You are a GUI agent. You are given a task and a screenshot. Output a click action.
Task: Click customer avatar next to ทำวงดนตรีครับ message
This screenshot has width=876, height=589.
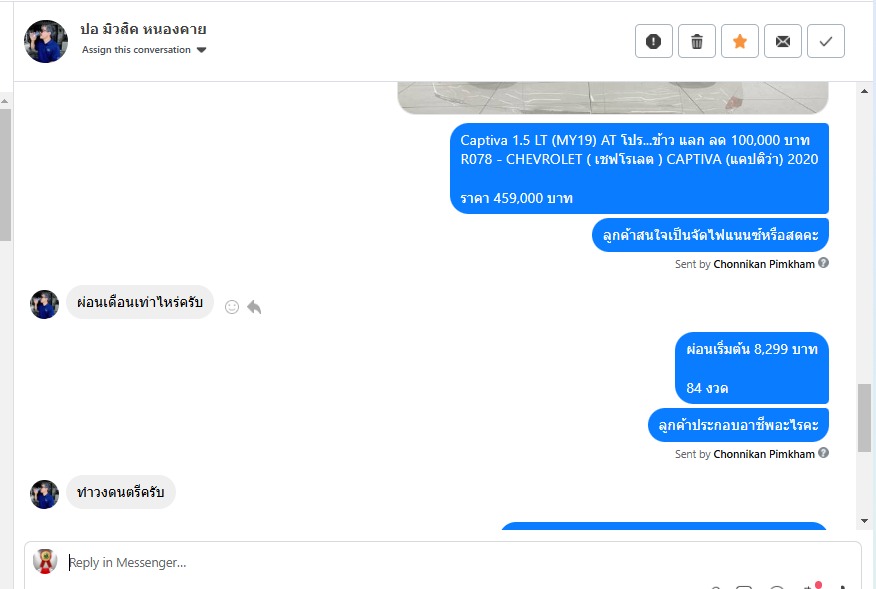point(44,494)
